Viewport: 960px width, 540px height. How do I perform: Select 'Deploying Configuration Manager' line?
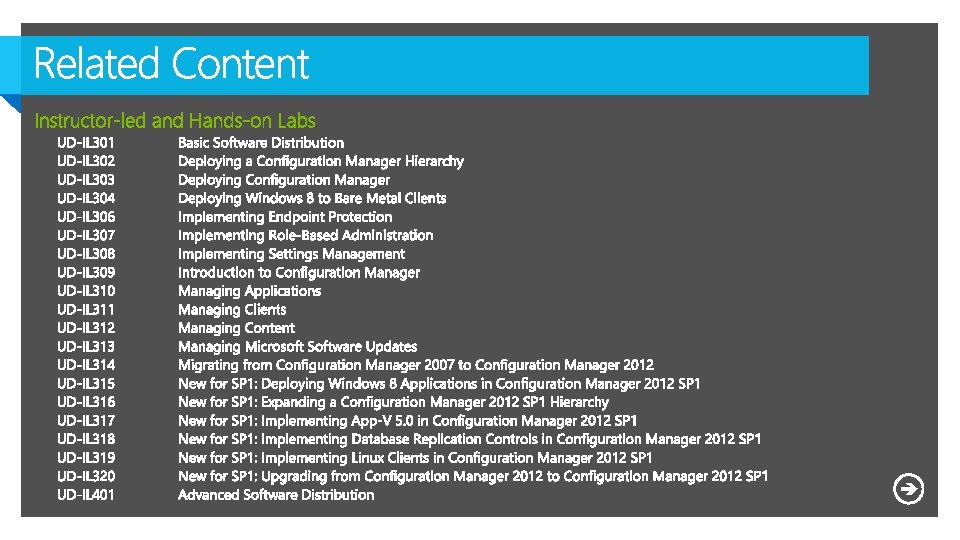[283, 181]
